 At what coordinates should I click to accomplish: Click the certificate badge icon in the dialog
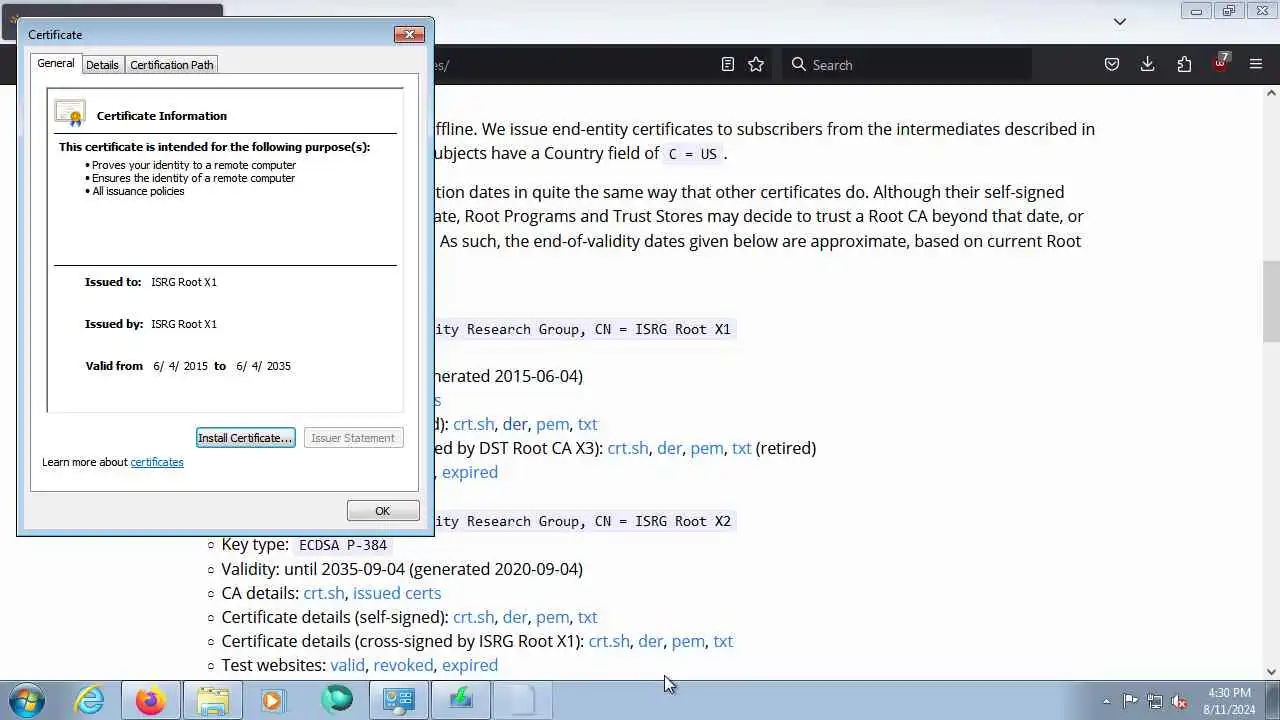coord(70,113)
